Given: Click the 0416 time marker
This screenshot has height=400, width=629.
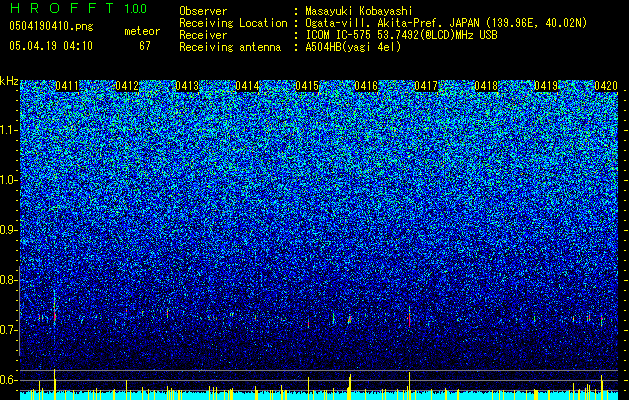Looking at the screenshot, I should (x=366, y=86).
